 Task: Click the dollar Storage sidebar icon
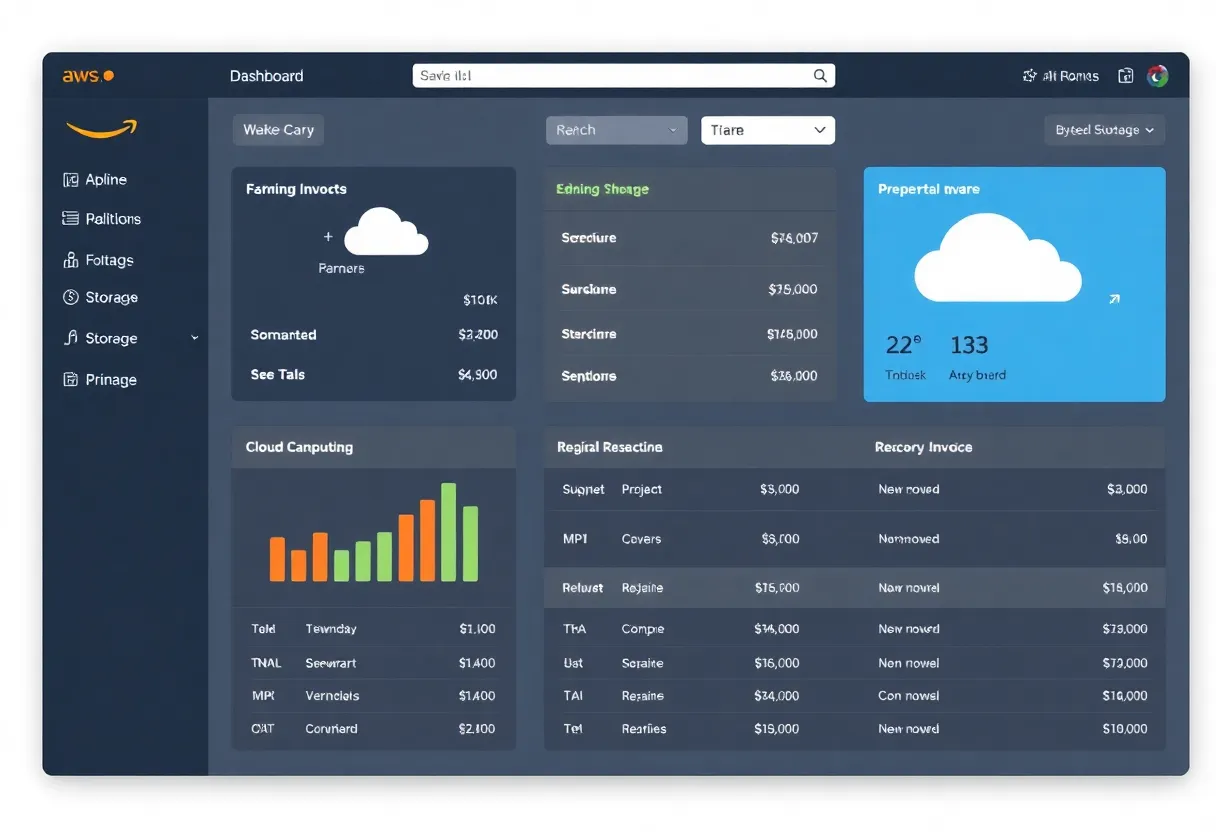(70, 297)
